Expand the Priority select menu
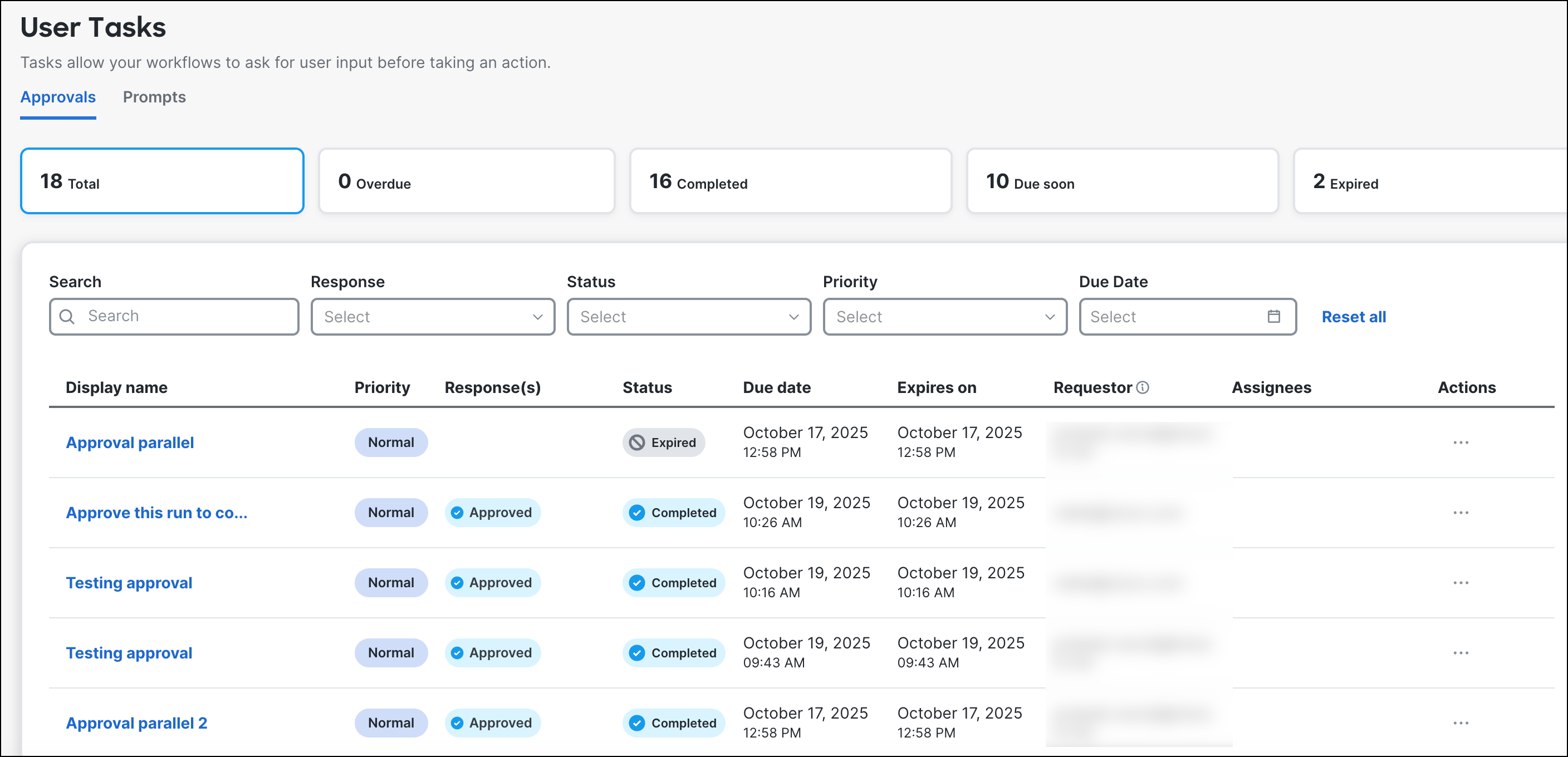 (x=945, y=316)
